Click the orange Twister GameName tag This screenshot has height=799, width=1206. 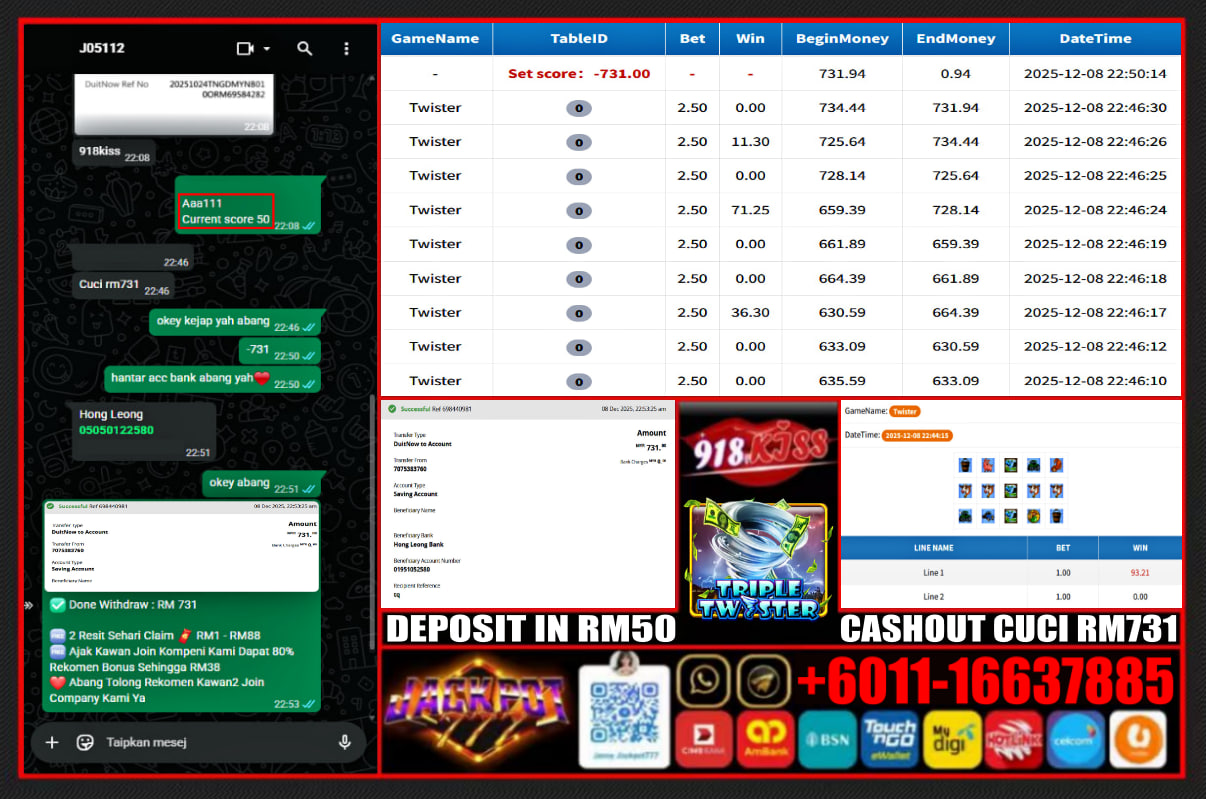[x=904, y=411]
